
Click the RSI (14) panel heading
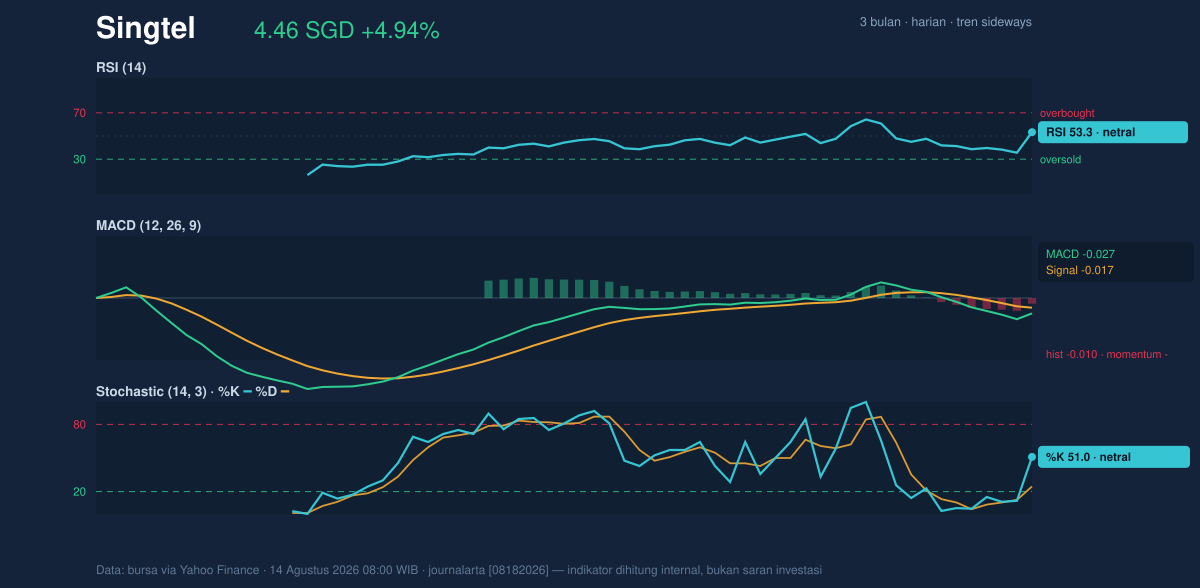121,68
